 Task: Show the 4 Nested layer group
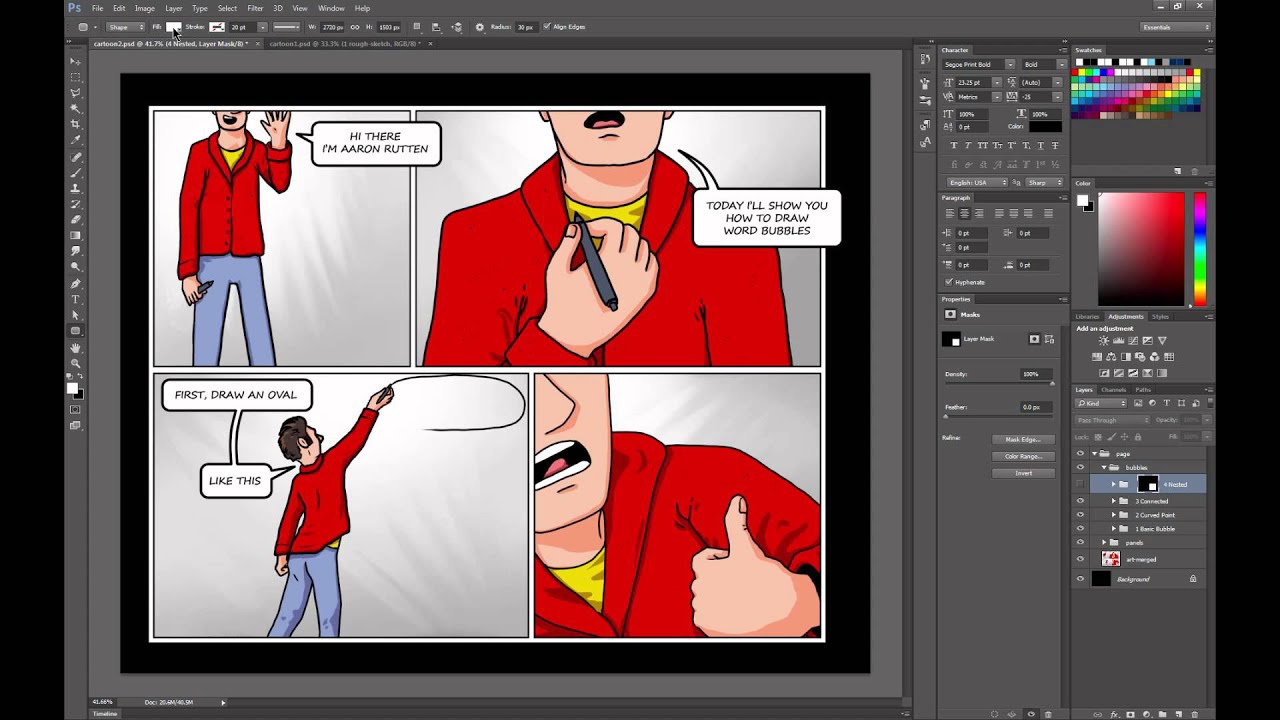[1080, 484]
